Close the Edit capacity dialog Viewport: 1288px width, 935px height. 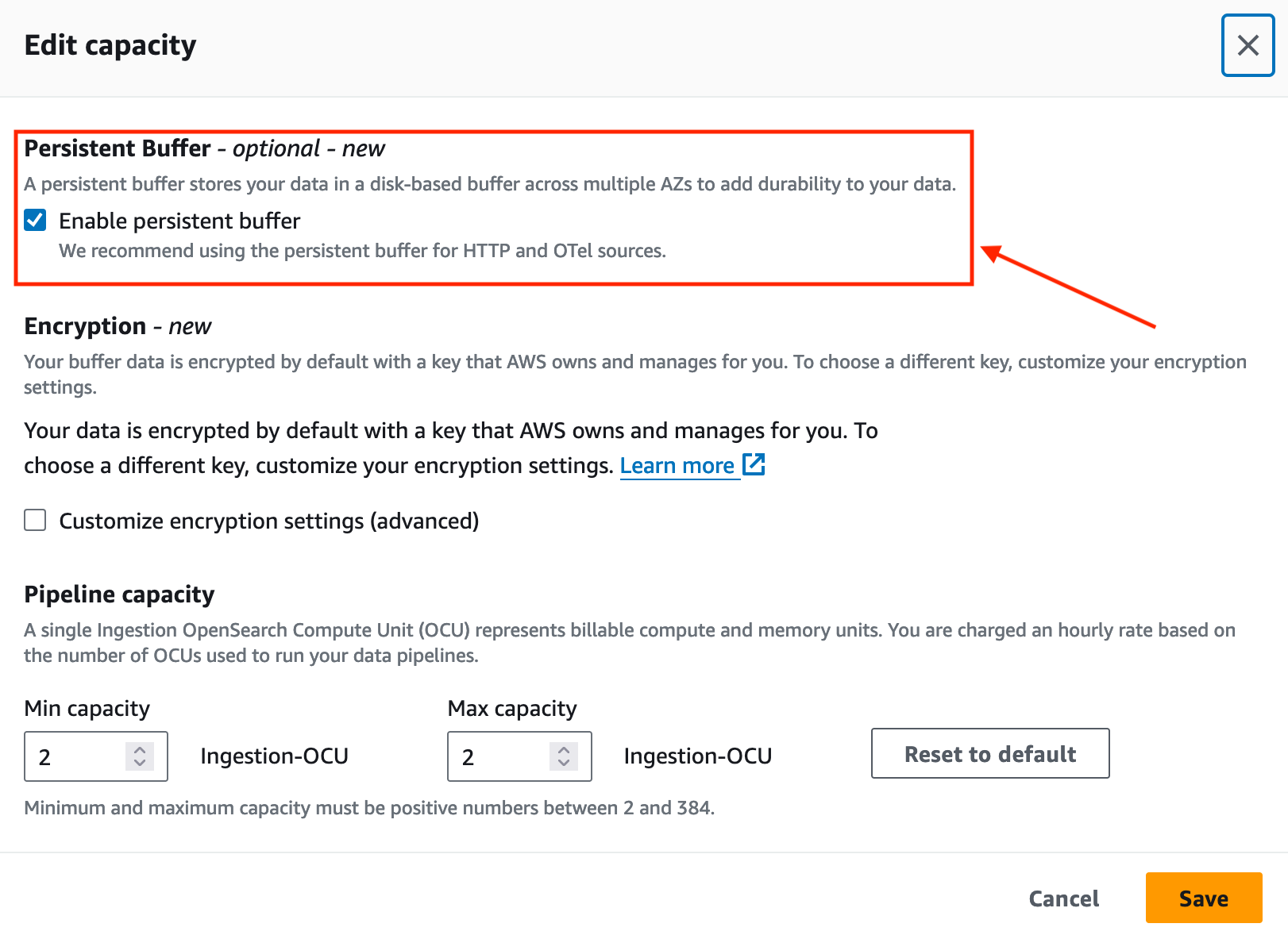(1248, 45)
